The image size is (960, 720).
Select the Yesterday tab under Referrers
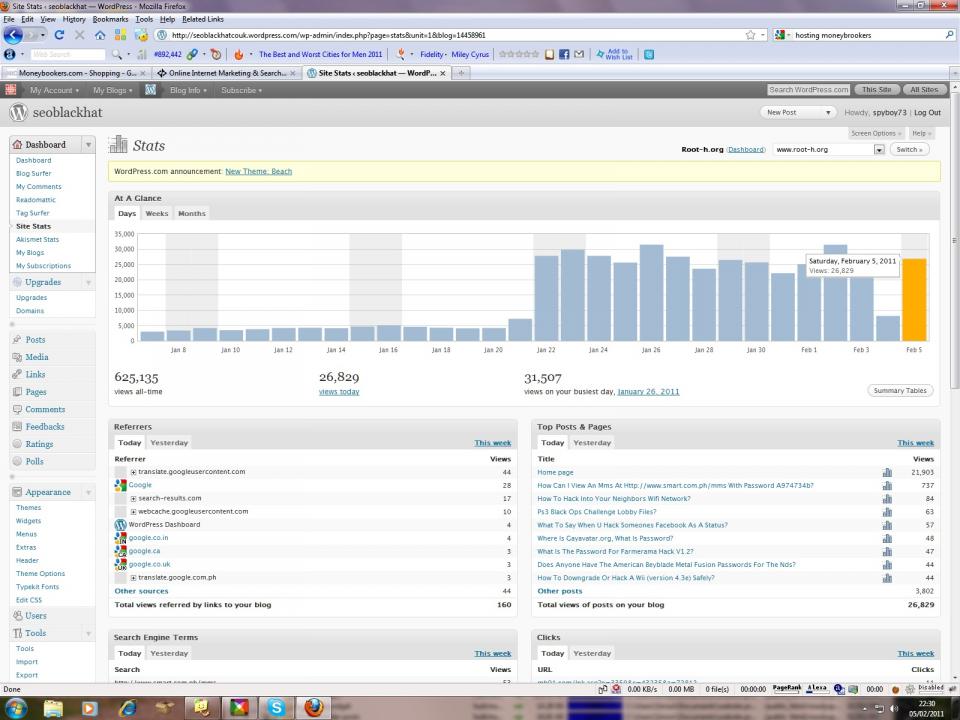169,442
